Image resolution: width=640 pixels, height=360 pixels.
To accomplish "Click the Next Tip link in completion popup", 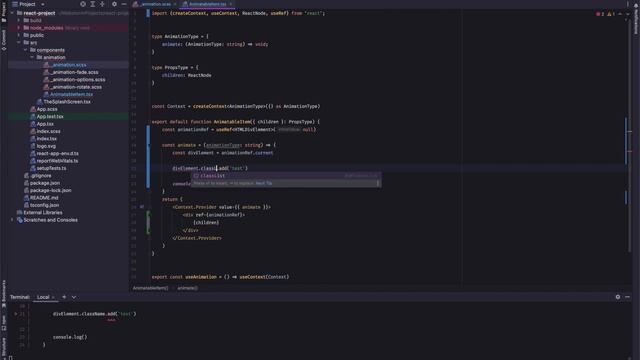I will tap(264, 183).
